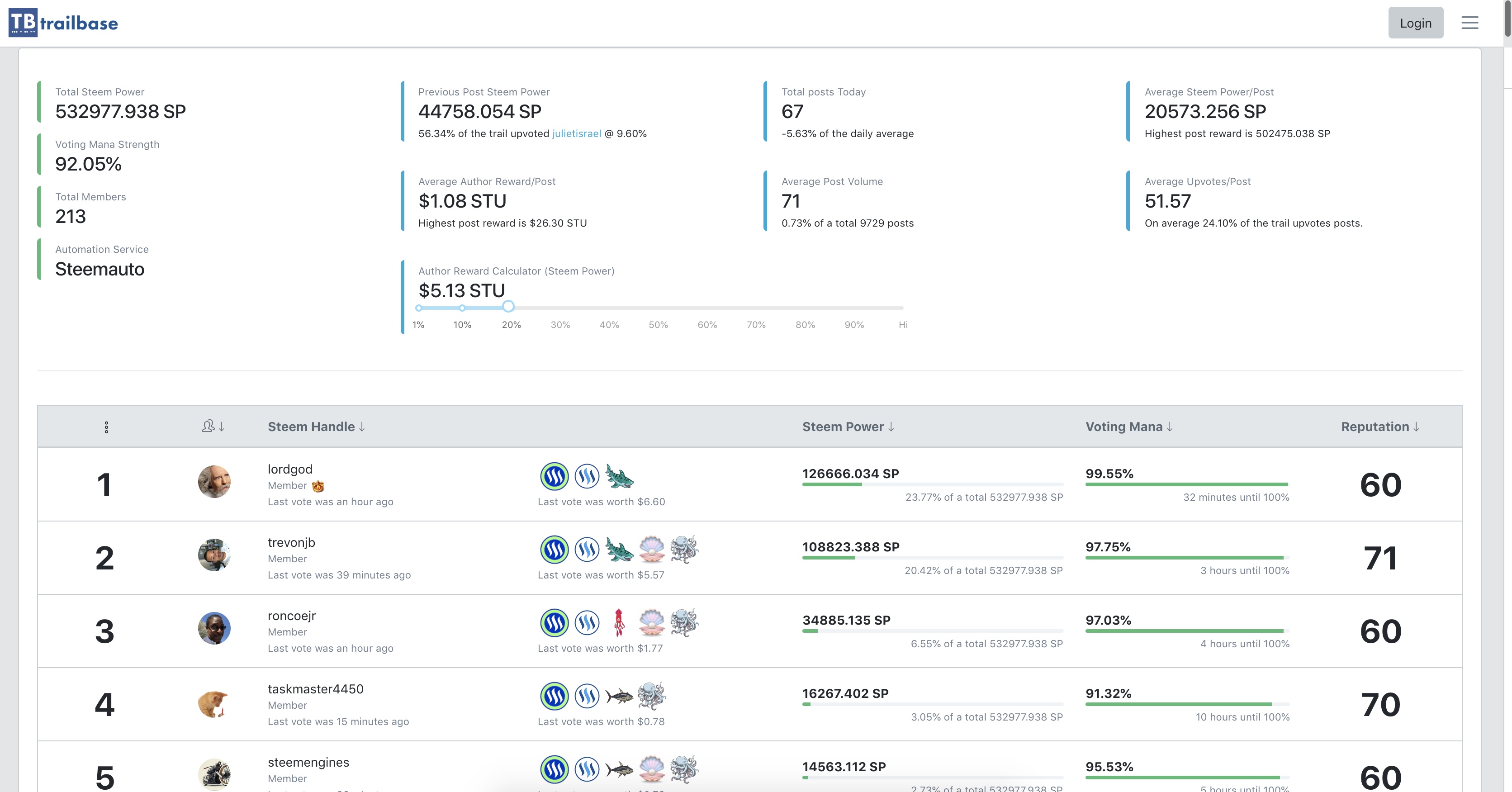Click lordgod's green-ringed Steem badge
Viewport: 1512px width, 792px height.
tap(554, 476)
